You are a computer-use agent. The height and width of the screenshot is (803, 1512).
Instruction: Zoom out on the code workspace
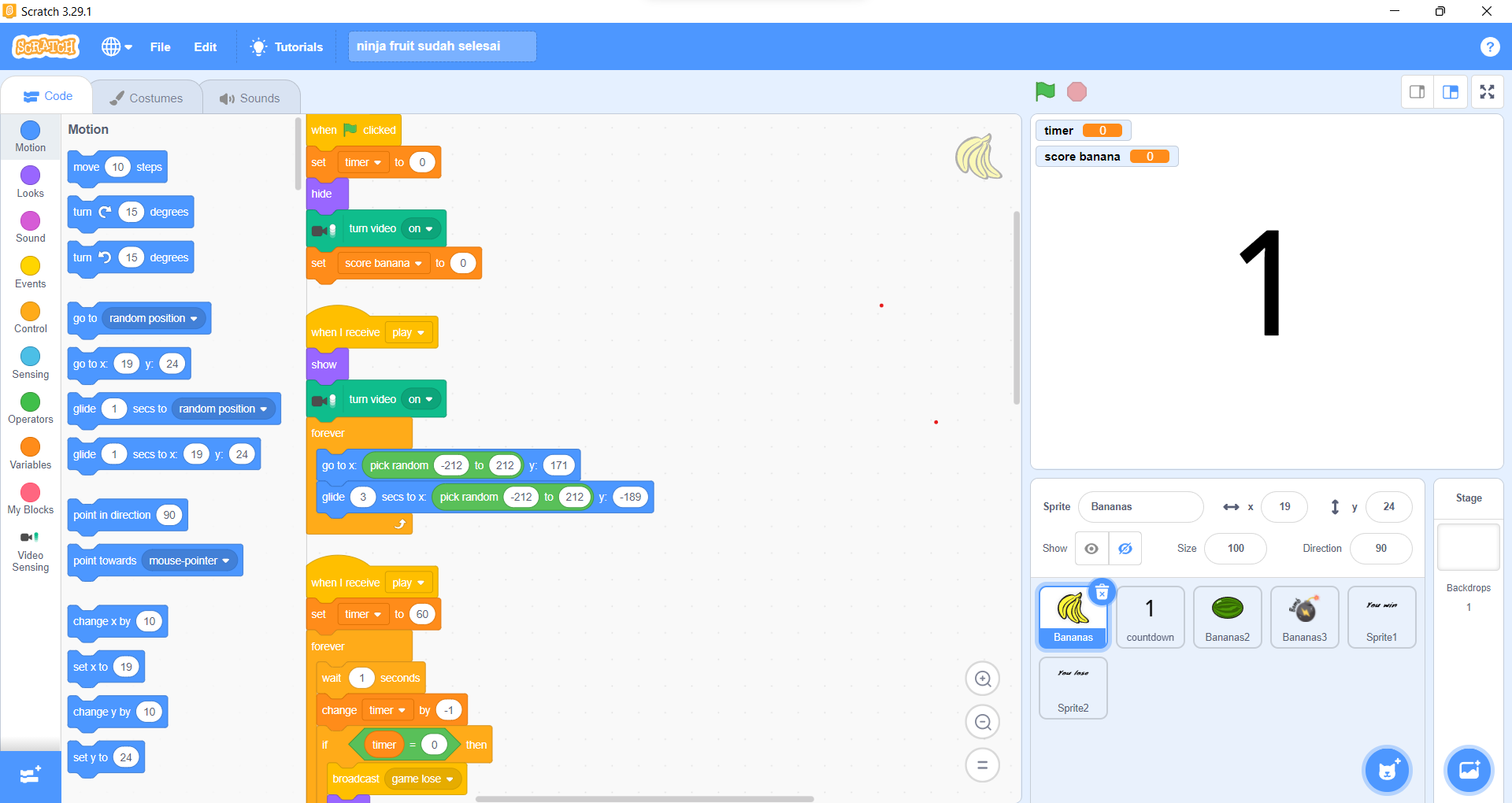[983, 722]
